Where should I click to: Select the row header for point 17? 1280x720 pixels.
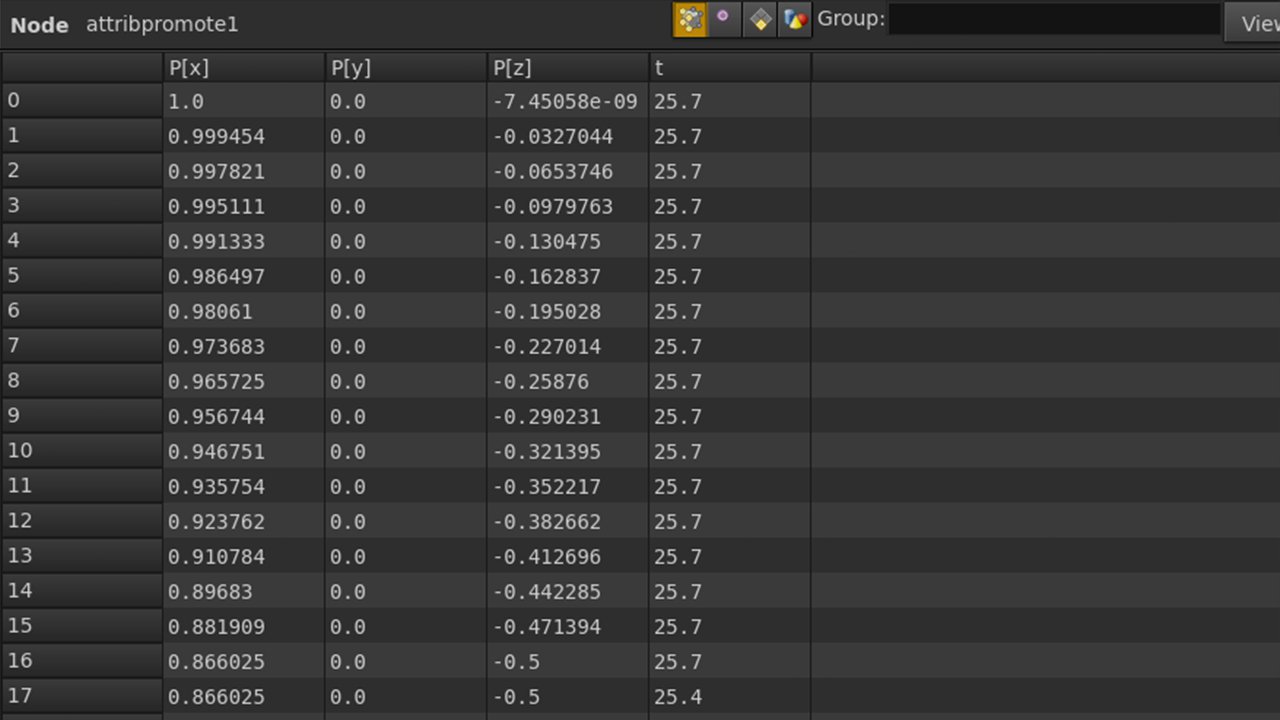point(81,695)
